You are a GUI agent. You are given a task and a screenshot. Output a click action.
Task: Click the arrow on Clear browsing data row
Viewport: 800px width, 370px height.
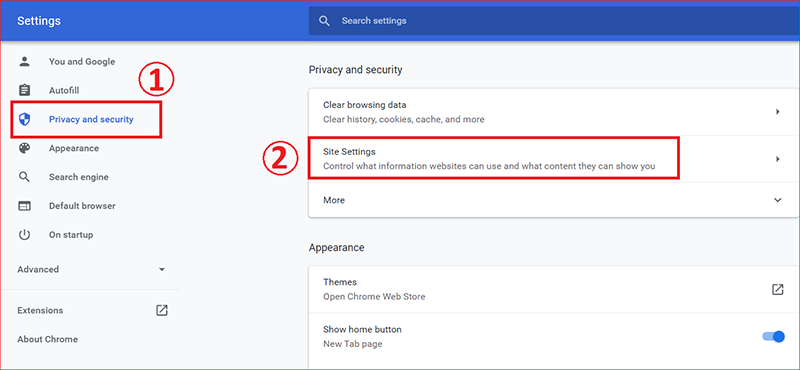point(778,112)
